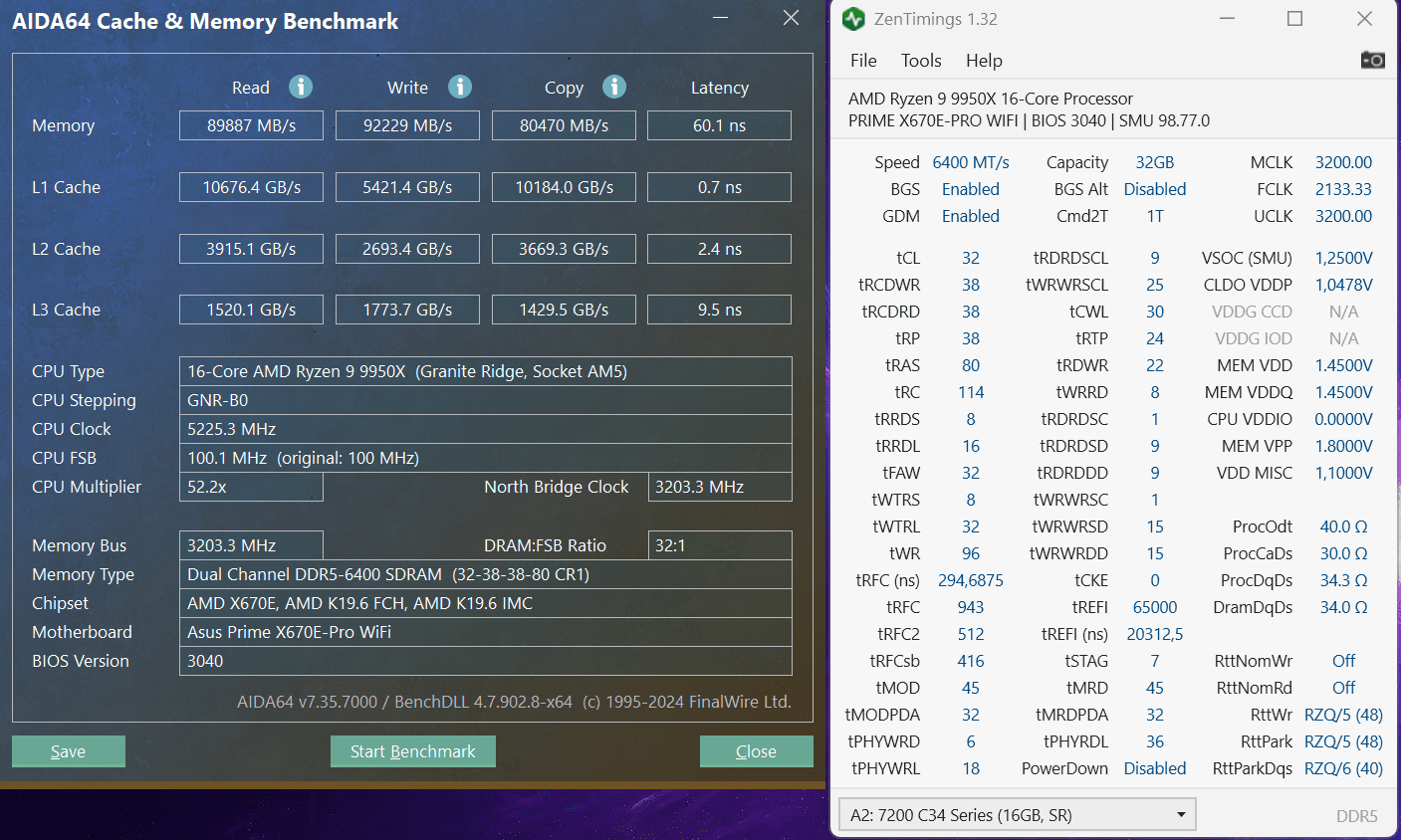Image resolution: width=1401 pixels, height=840 pixels.
Task: Click the tRC value 114
Action: pyautogui.click(x=971, y=392)
